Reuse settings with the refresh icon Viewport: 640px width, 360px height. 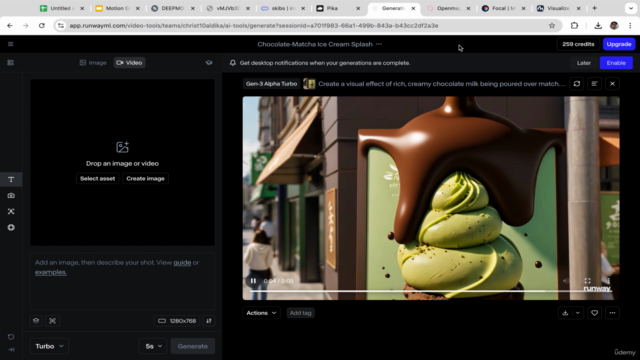coord(577,84)
